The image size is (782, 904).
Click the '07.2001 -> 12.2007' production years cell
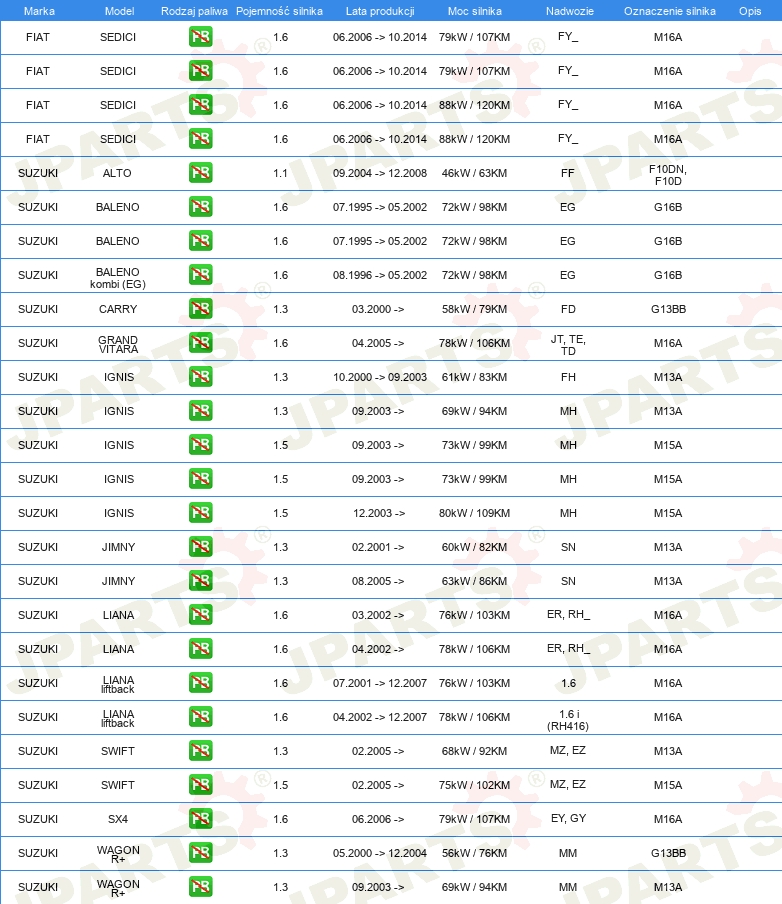click(x=380, y=683)
